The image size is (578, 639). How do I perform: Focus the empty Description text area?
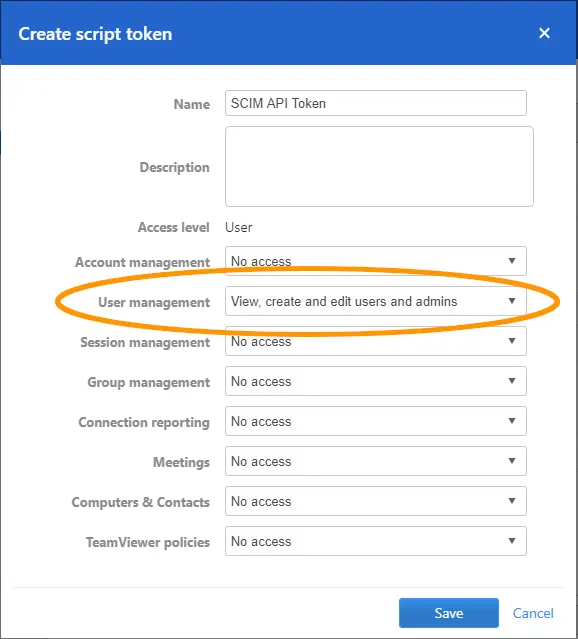click(379, 166)
